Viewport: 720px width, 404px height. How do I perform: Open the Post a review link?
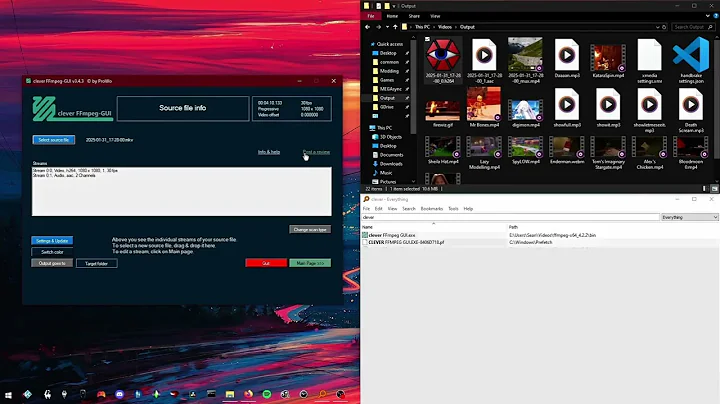(x=316, y=152)
